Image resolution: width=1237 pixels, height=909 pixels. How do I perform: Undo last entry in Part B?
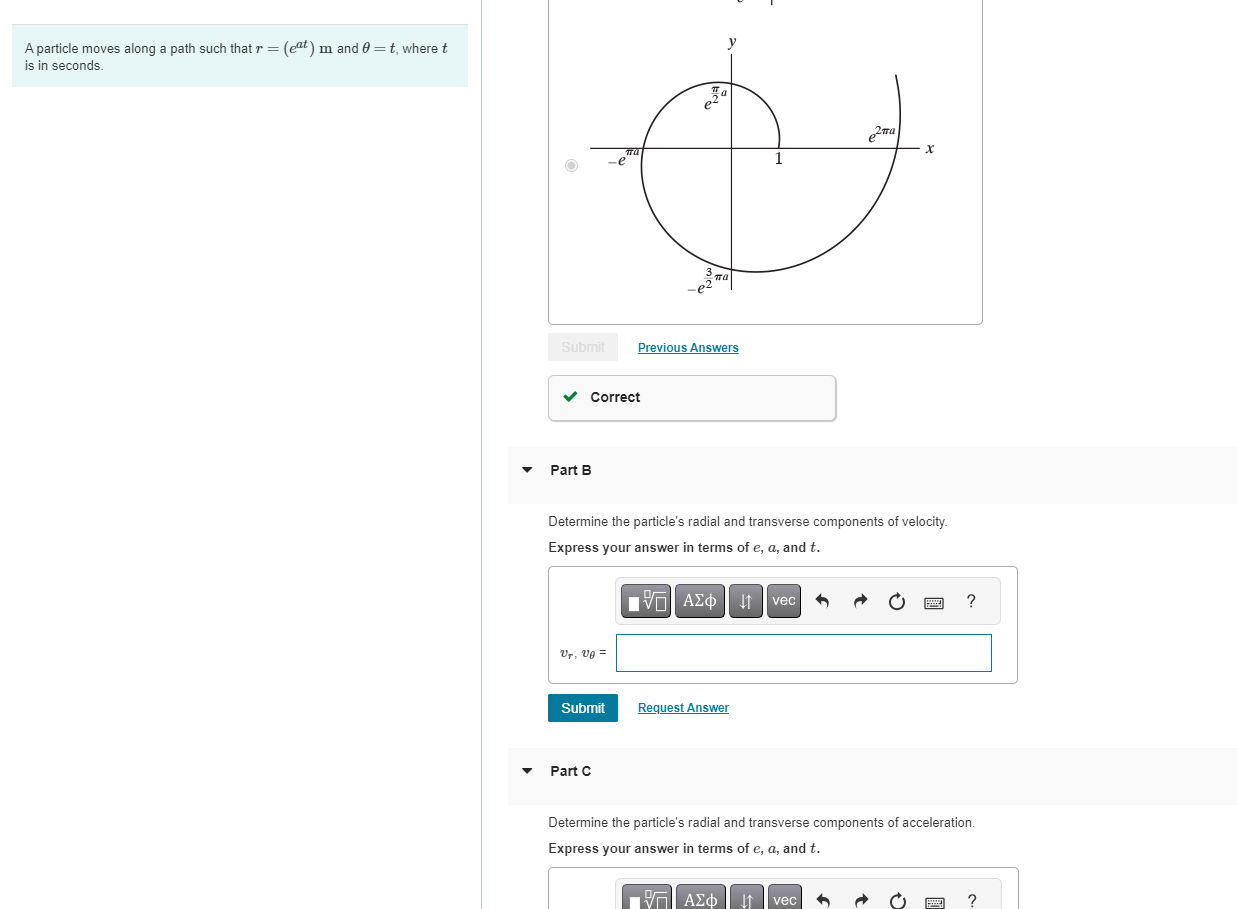tap(822, 601)
